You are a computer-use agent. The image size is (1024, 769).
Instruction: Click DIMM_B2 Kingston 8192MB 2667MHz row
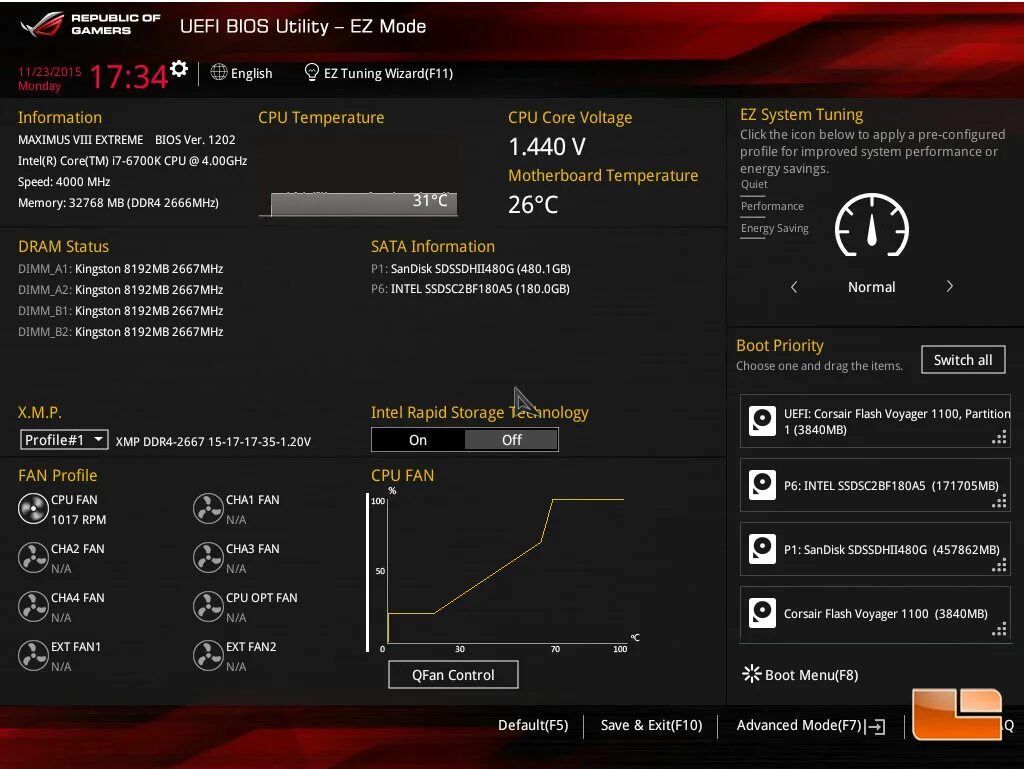click(121, 332)
